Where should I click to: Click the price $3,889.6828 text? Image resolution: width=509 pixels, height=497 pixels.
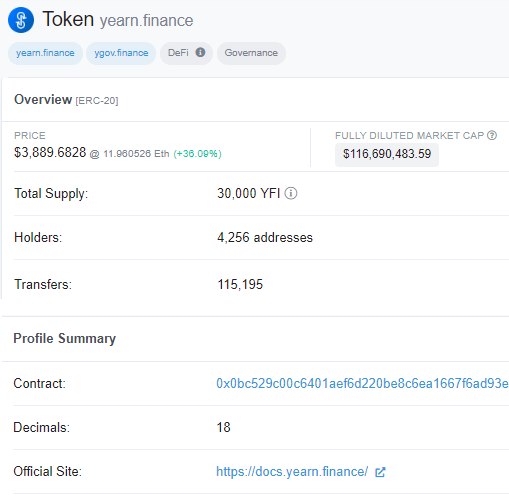[50, 153]
